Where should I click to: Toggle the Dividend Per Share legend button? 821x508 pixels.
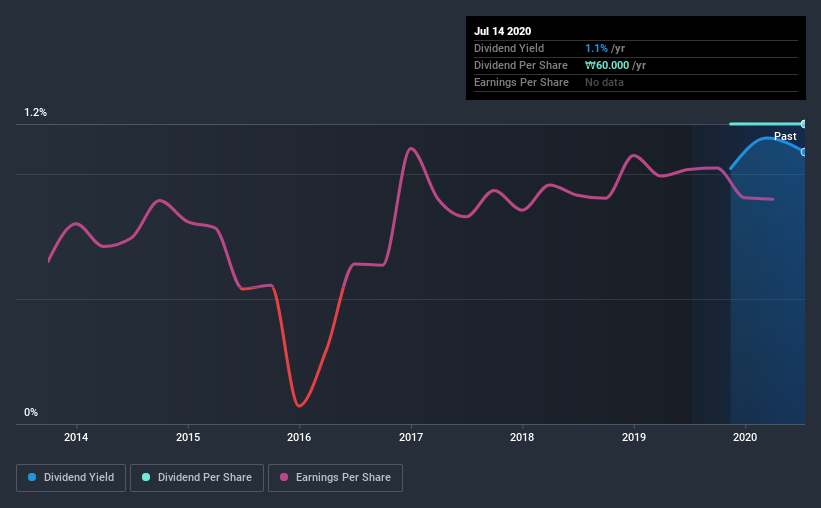pos(197,478)
